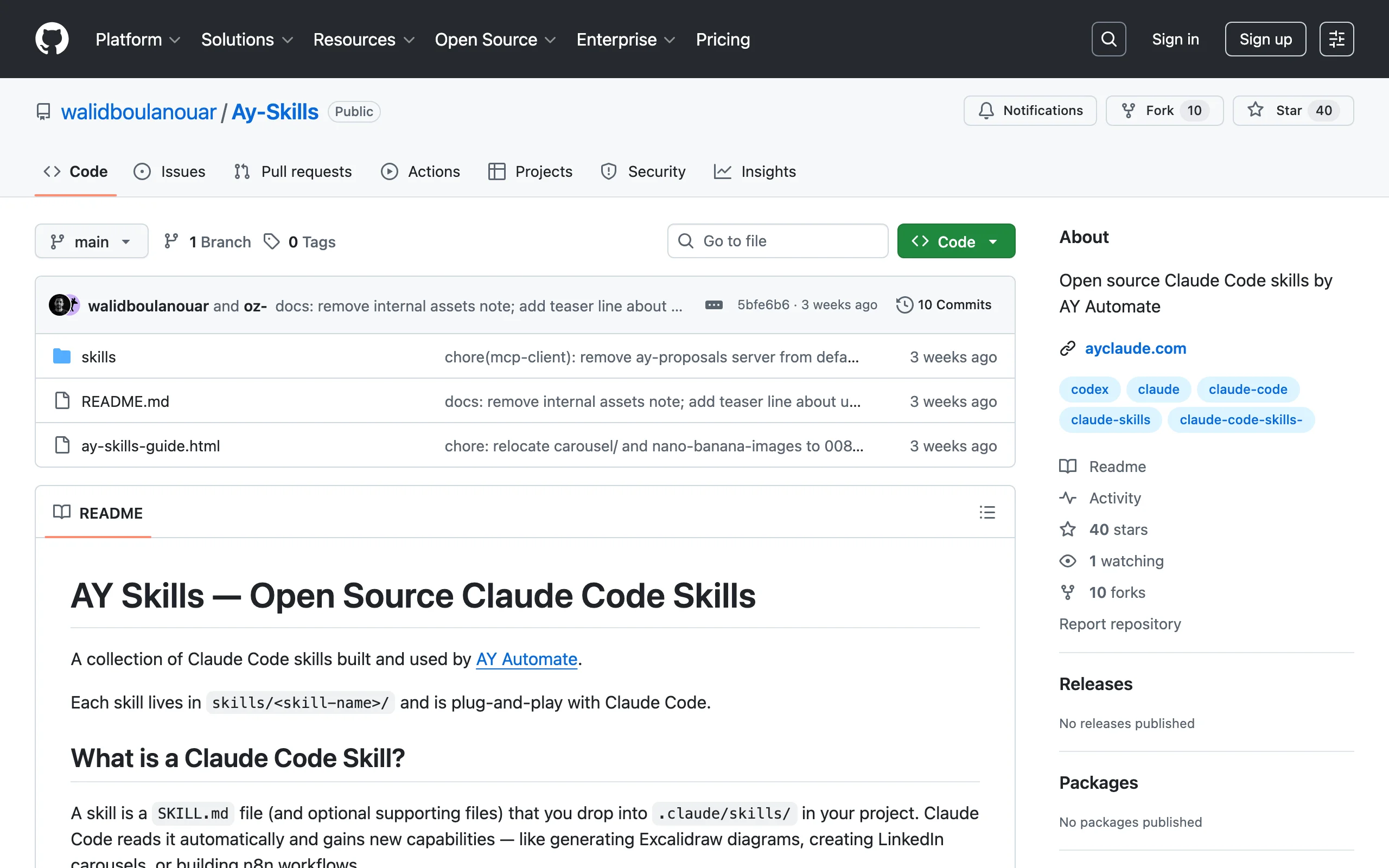This screenshot has width=1389, height=868.
Task: Click the Sign up button
Action: [1265, 39]
